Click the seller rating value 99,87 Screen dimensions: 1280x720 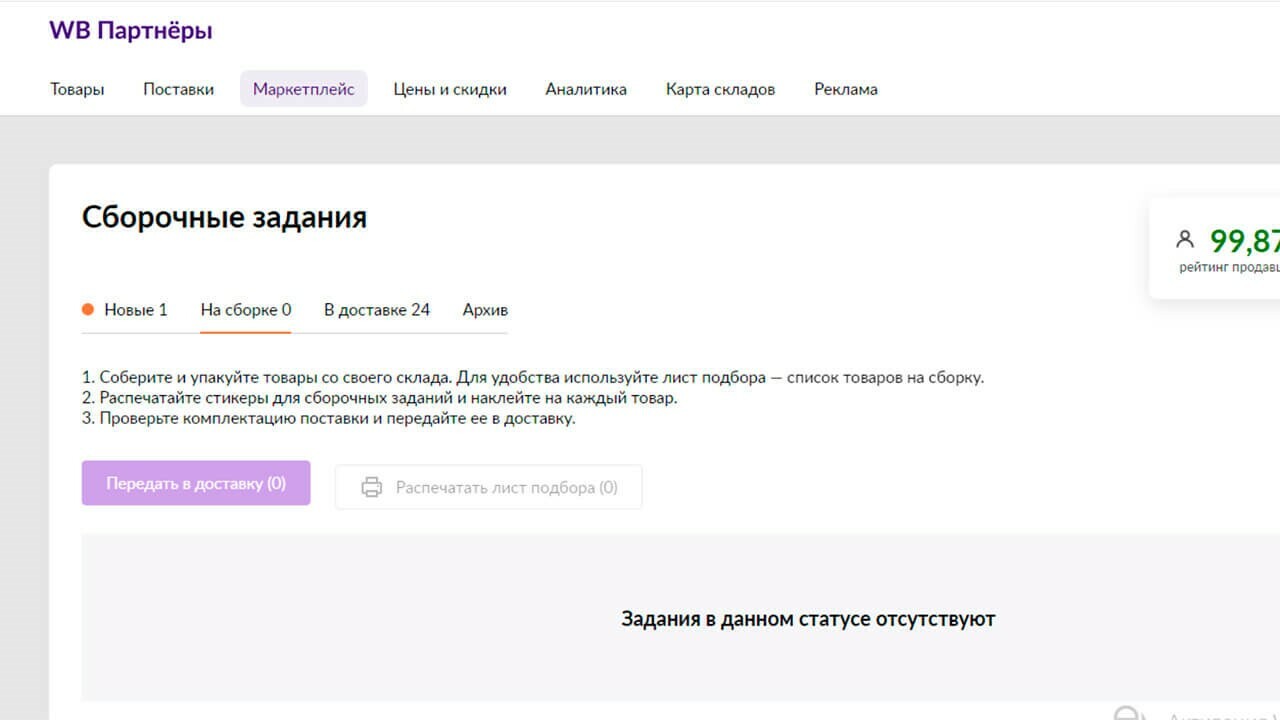click(1245, 241)
